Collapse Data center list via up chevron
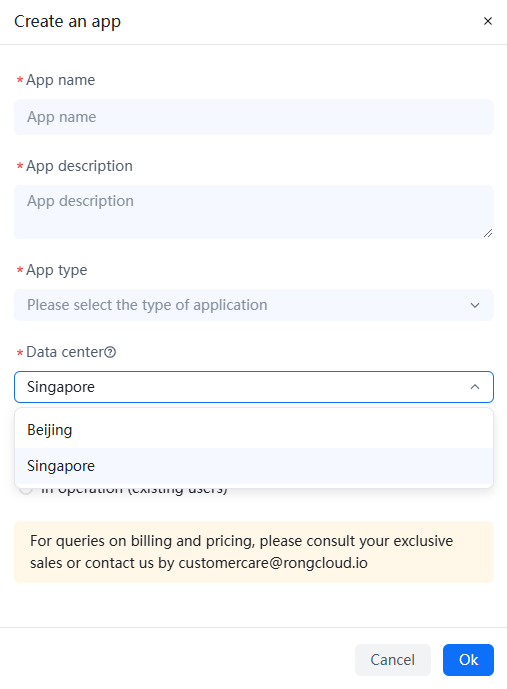The height and width of the screenshot is (689, 507). coord(475,387)
